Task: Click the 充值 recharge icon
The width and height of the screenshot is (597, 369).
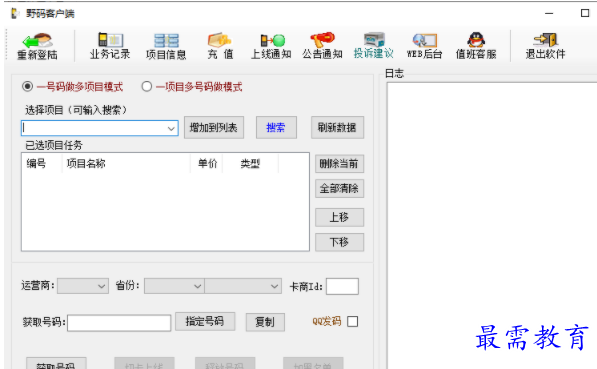Action: (x=220, y=46)
